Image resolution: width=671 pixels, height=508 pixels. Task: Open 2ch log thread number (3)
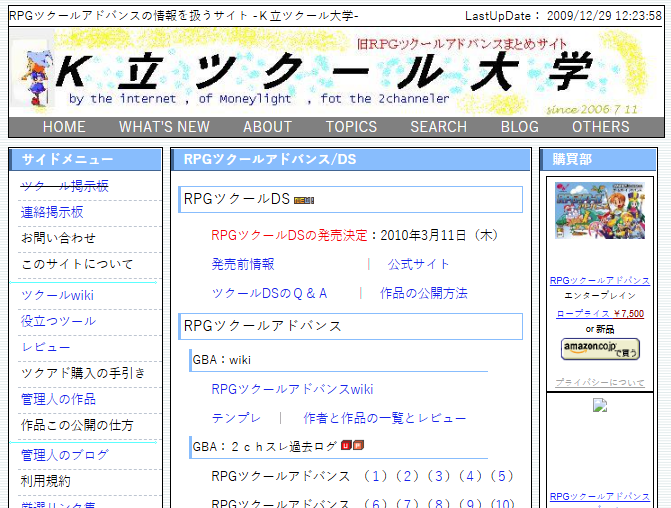point(439,476)
